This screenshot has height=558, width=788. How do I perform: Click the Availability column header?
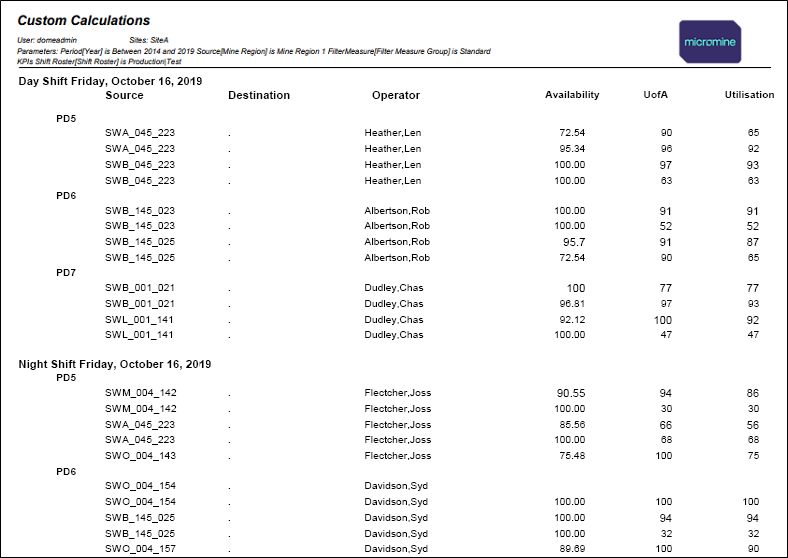click(x=572, y=96)
